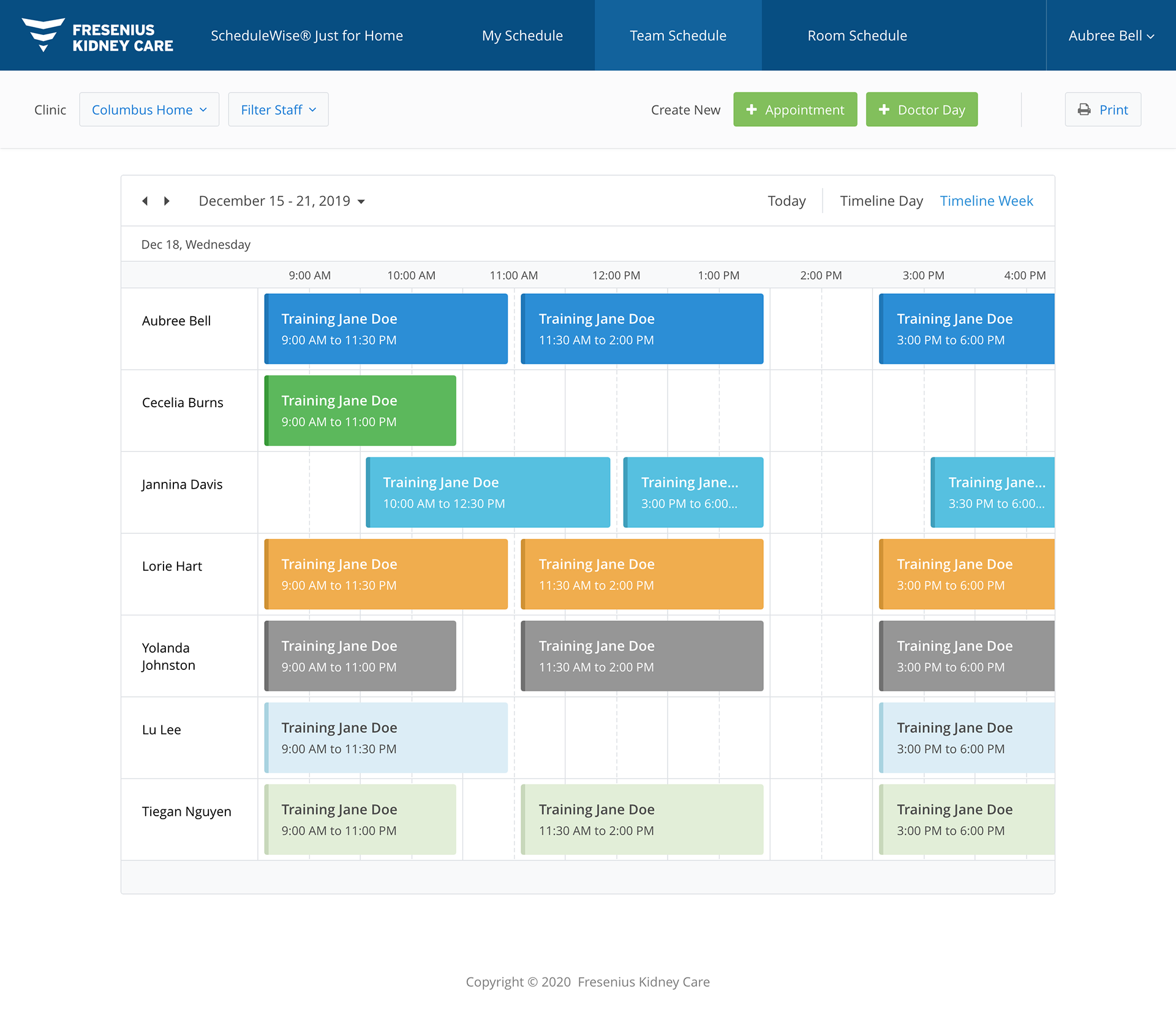Click the printer icon in Print button

click(x=1084, y=110)
